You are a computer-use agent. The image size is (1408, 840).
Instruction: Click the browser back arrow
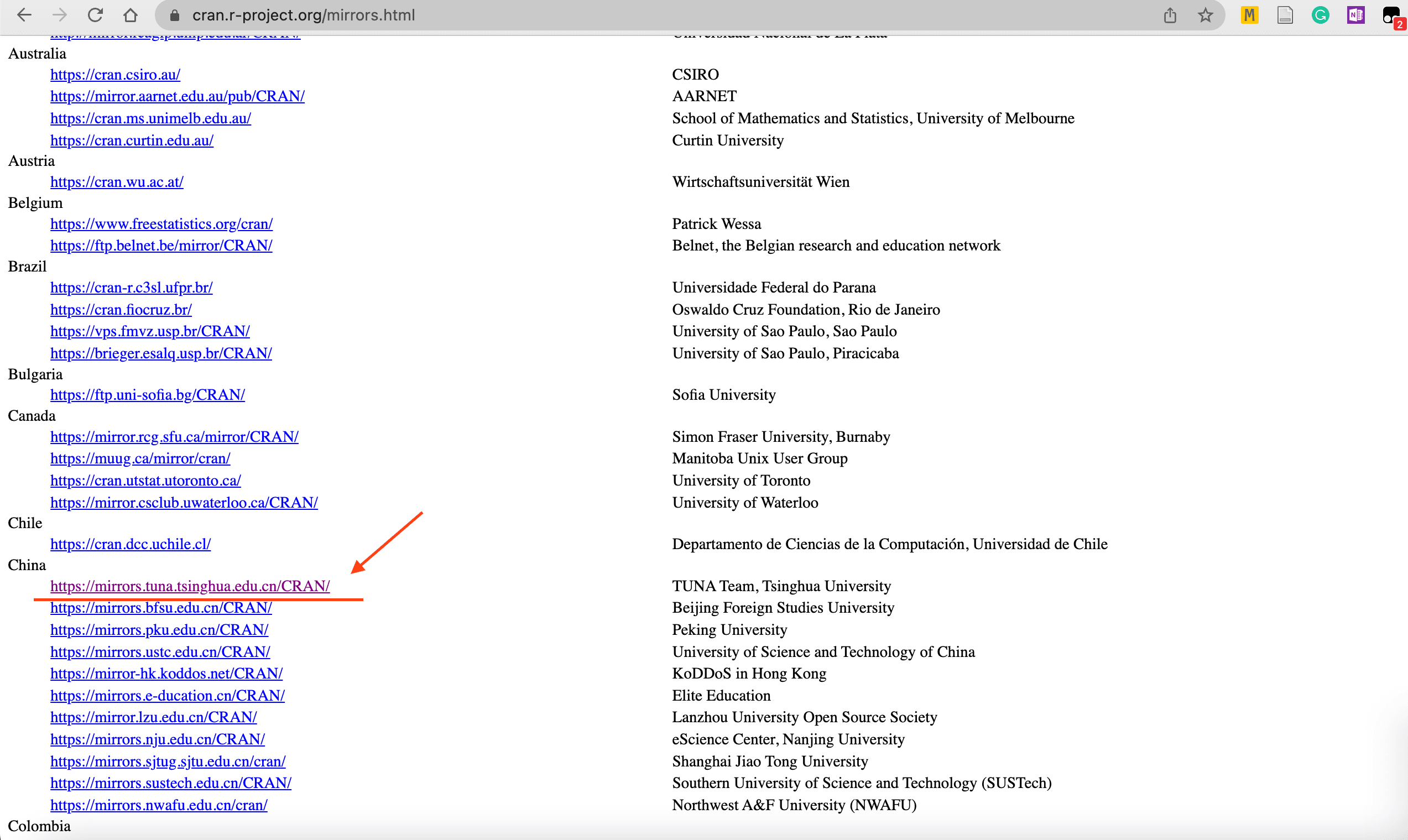24,15
